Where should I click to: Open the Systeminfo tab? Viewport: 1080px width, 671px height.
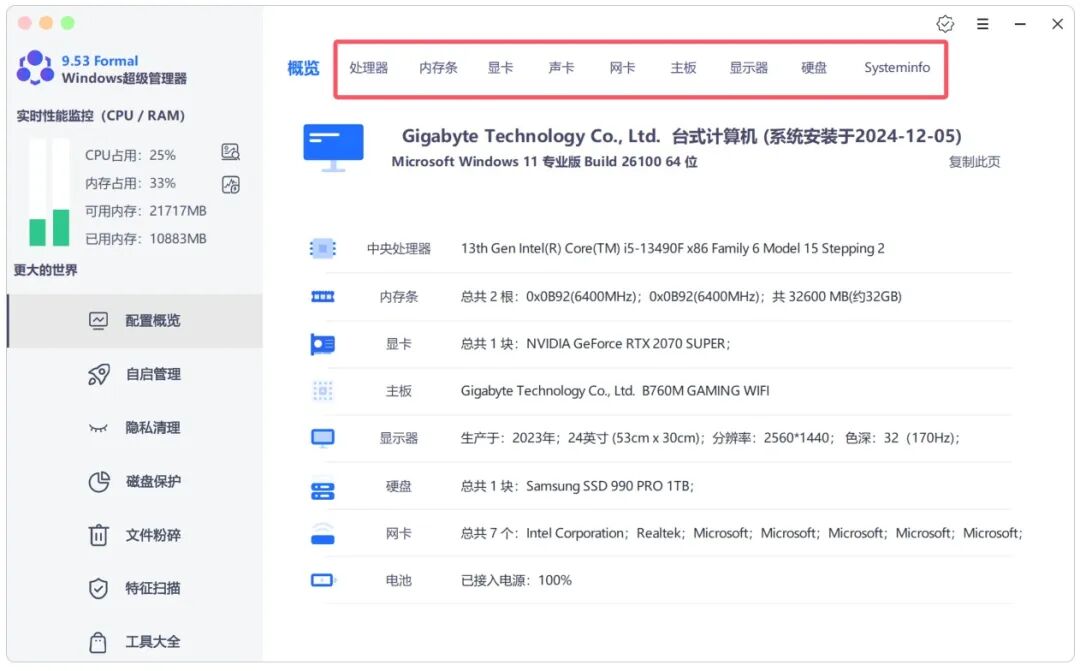pos(897,68)
